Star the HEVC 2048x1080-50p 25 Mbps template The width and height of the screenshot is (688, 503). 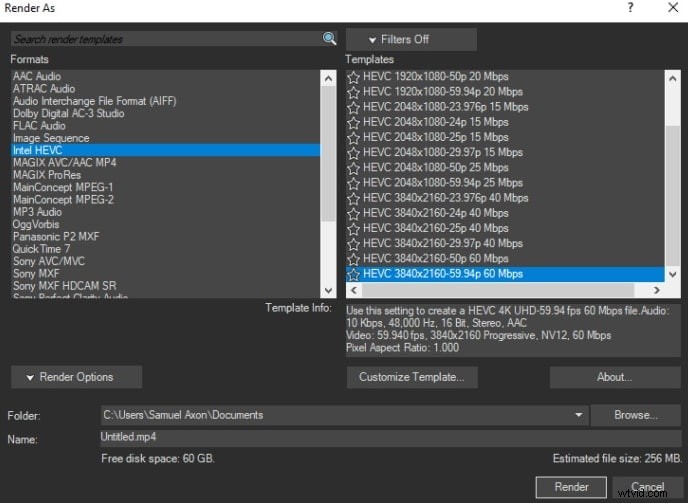pos(354,168)
